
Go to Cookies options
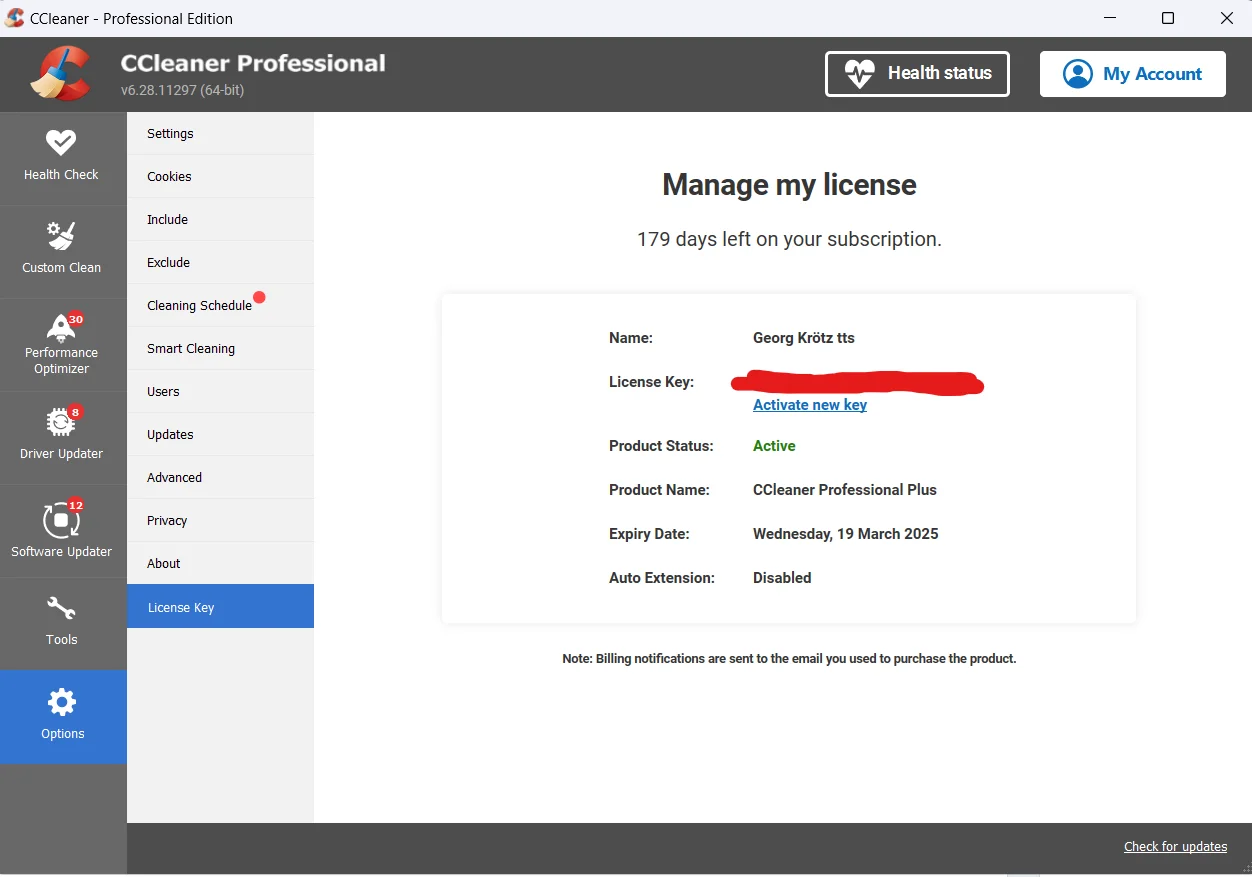point(220,176)
